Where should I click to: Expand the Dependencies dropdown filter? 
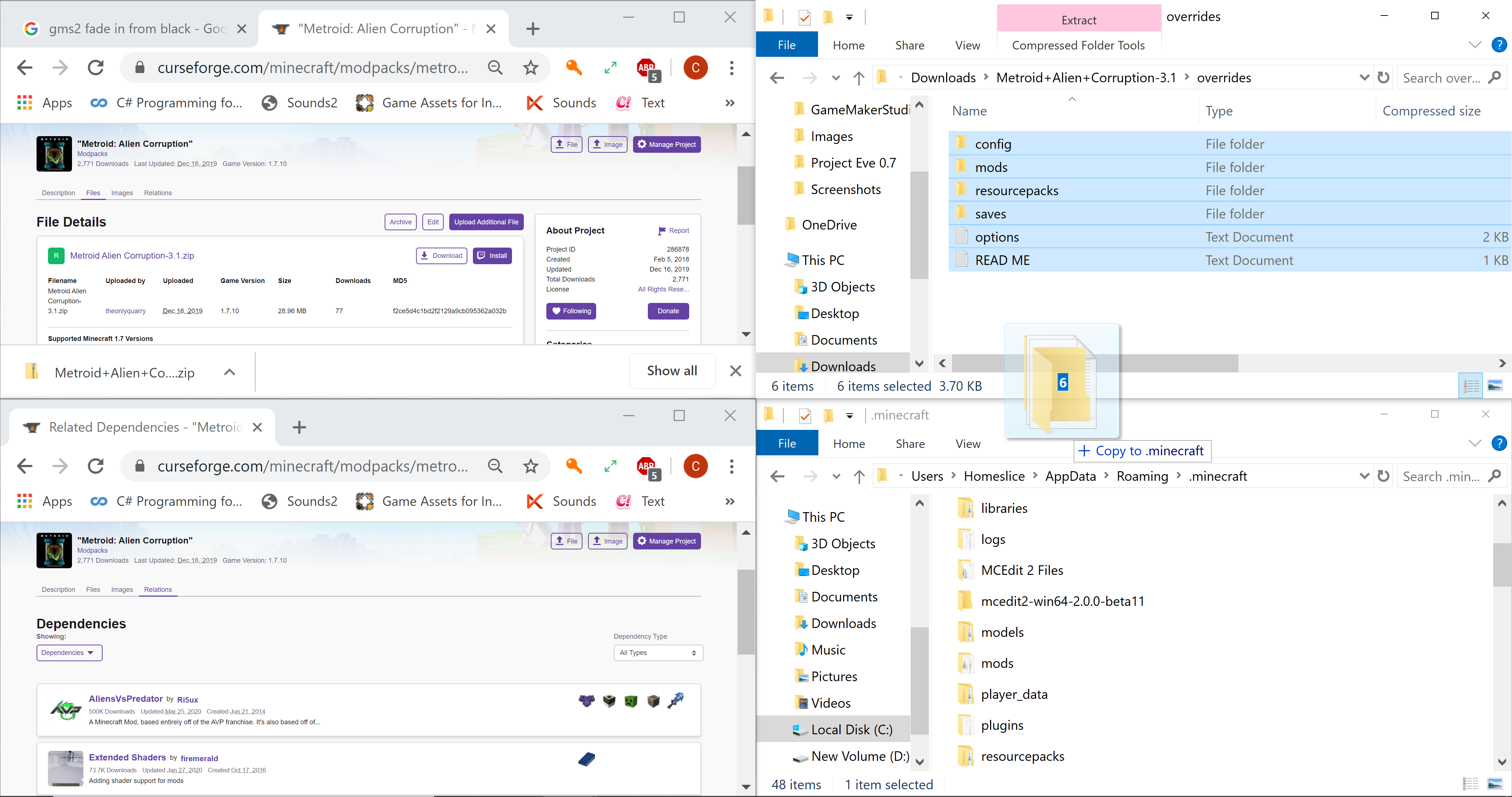67,652
